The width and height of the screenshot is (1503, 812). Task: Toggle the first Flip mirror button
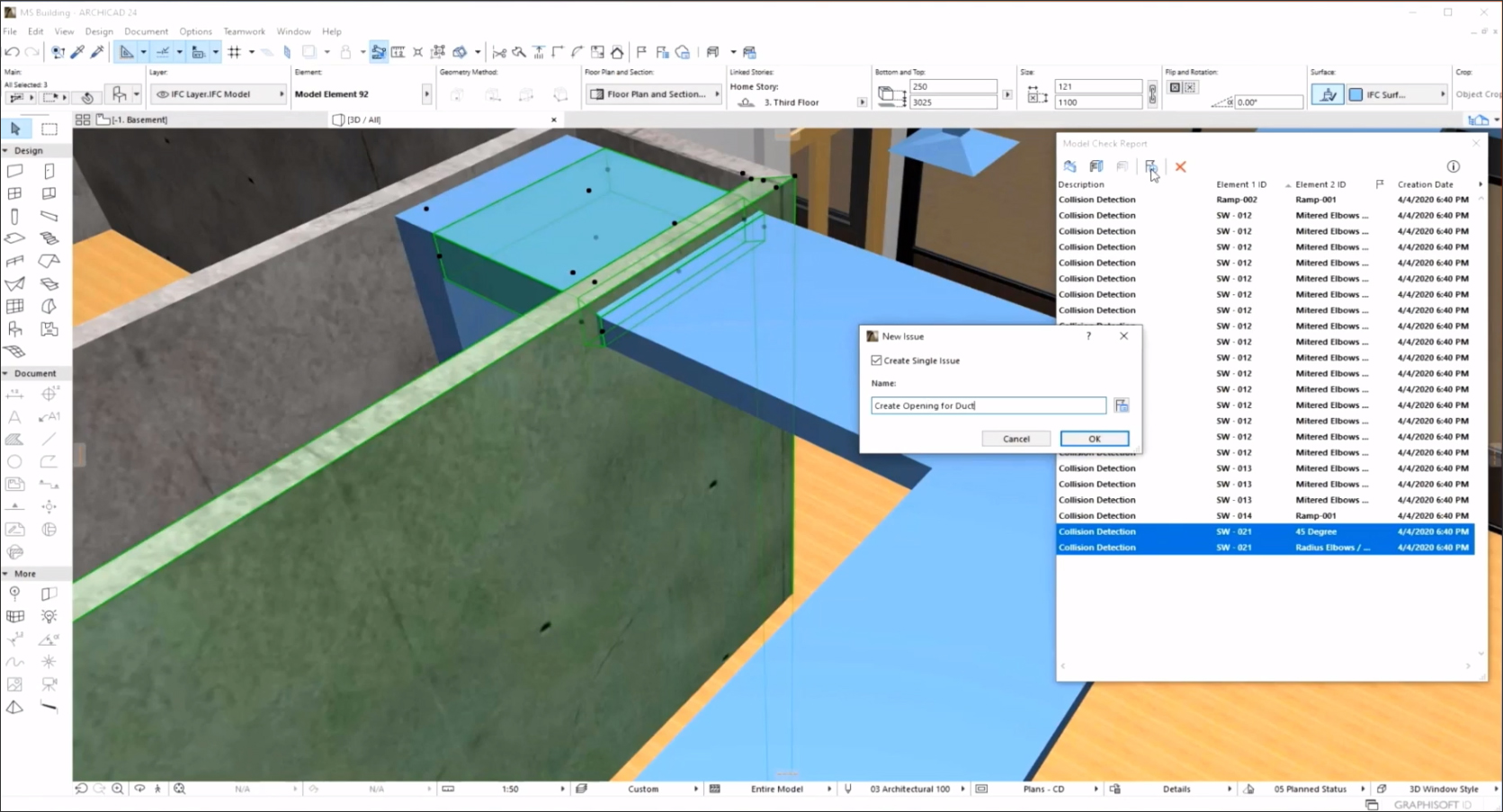pyautogui.click(x=1175, y=87)
